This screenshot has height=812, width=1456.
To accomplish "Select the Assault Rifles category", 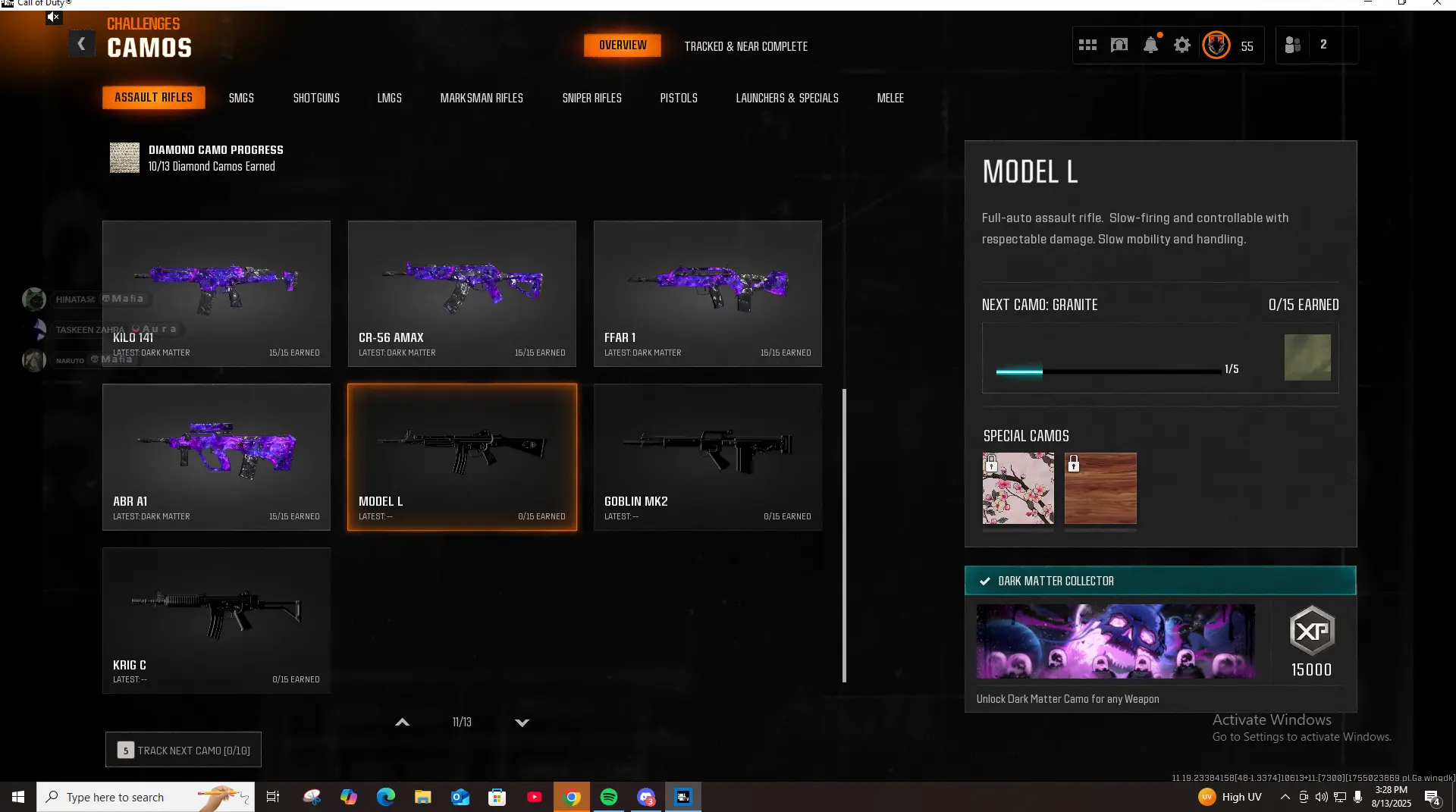I will click(154, 97).
